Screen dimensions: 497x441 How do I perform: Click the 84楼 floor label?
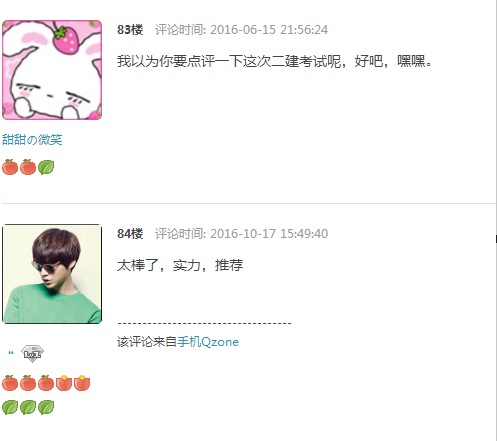tap(130, 234)
